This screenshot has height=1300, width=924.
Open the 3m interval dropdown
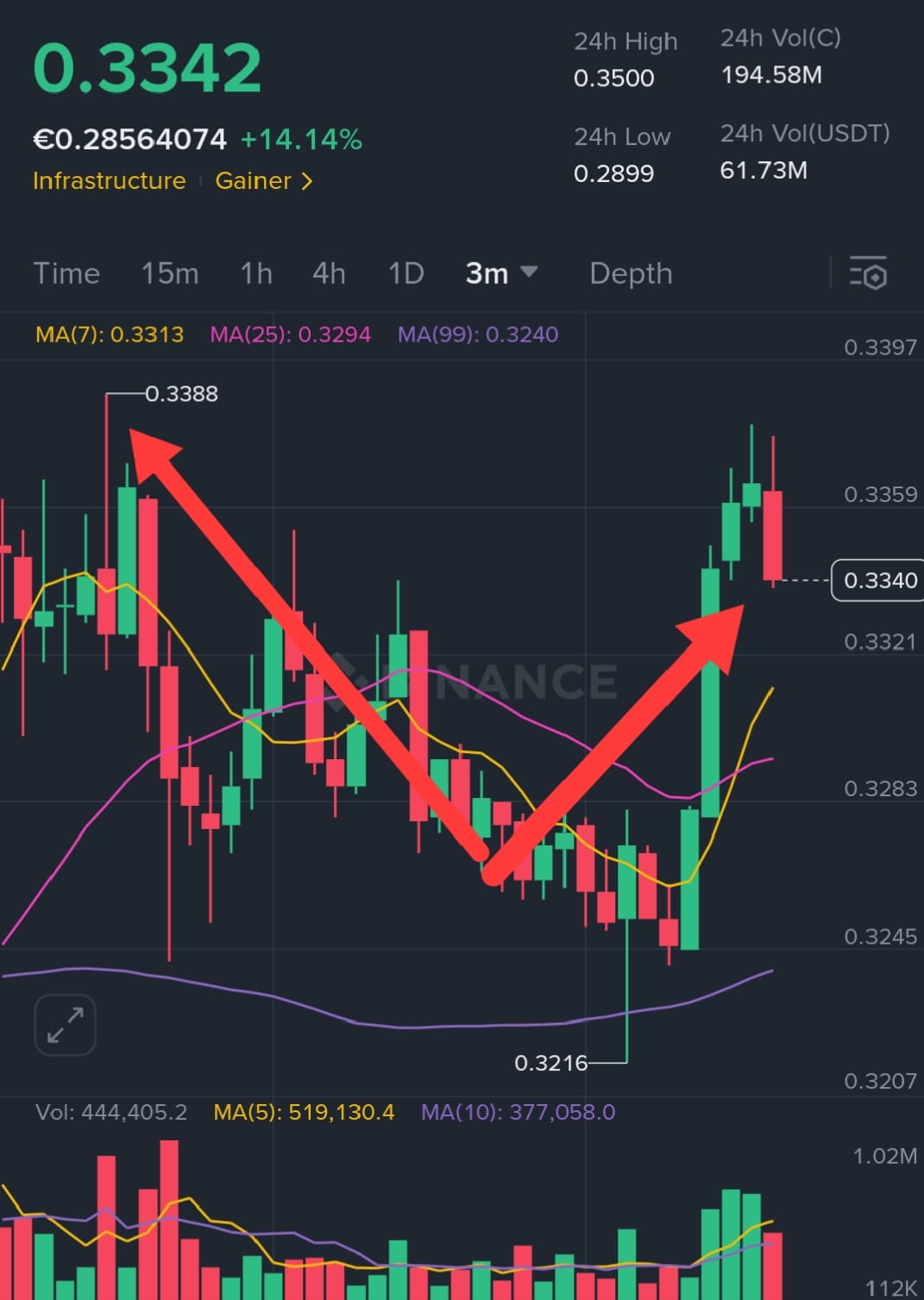[501, 273]
